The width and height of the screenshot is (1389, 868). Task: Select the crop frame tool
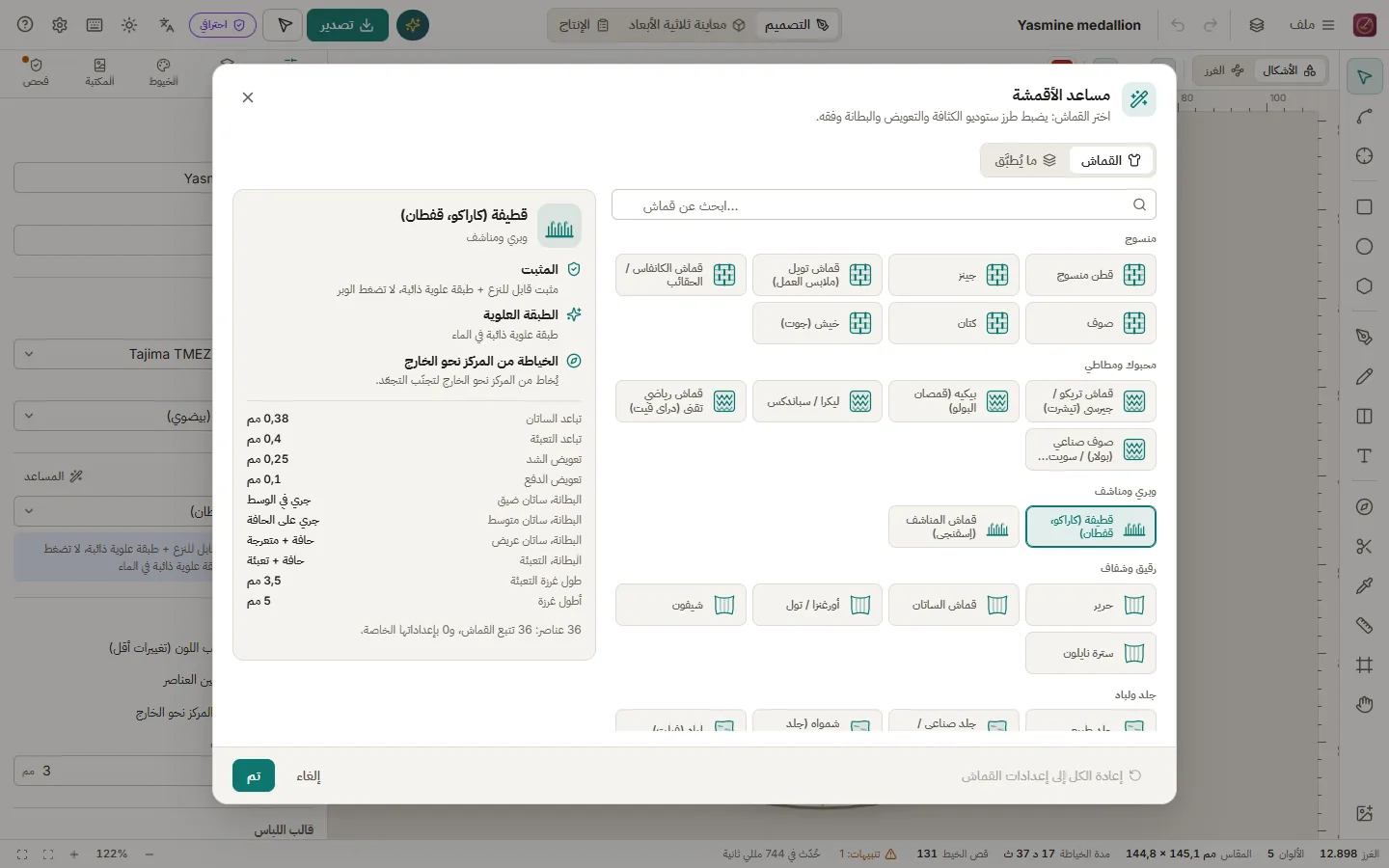pos(1364,665)
